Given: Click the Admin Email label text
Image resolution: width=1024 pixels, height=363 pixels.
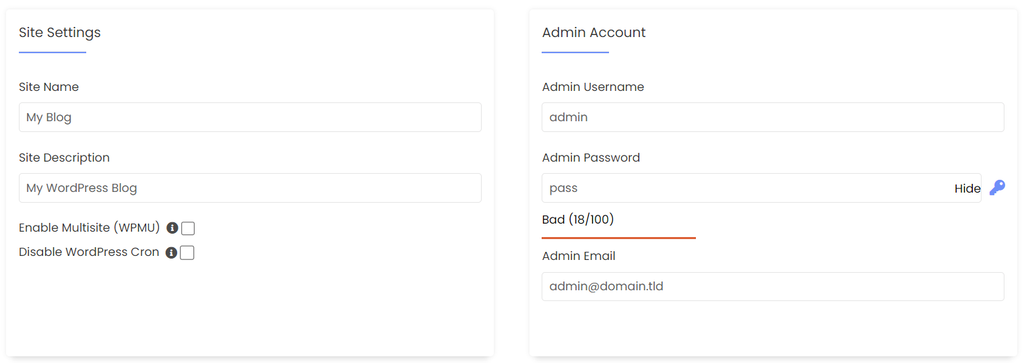Looking at the screenshot, I should pos(579,256).
